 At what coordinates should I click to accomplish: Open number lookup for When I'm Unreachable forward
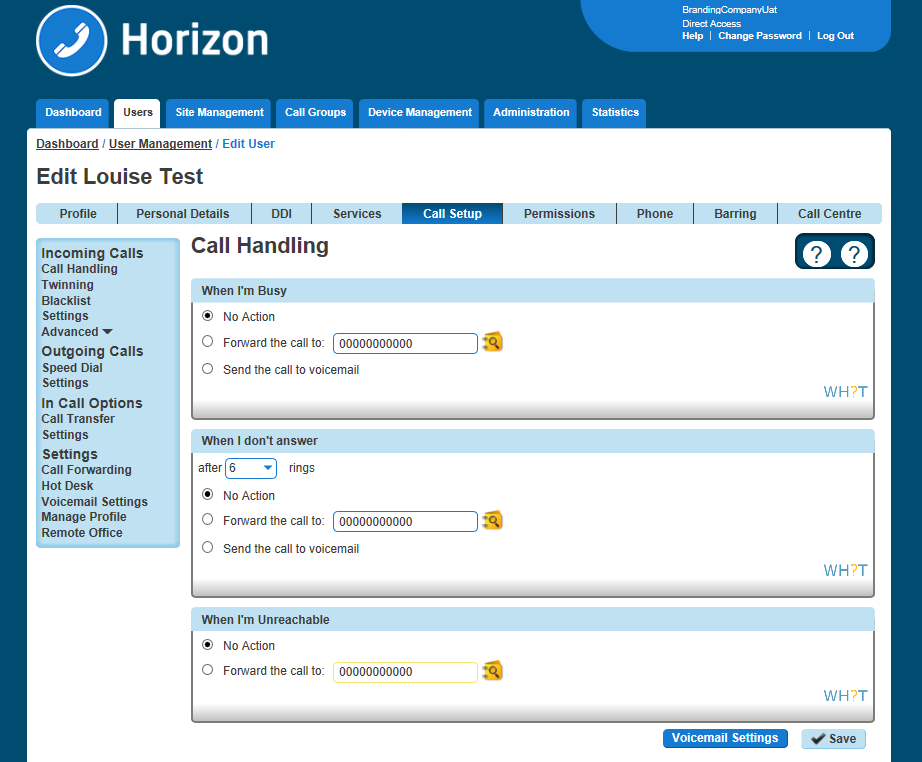(492, 671)
